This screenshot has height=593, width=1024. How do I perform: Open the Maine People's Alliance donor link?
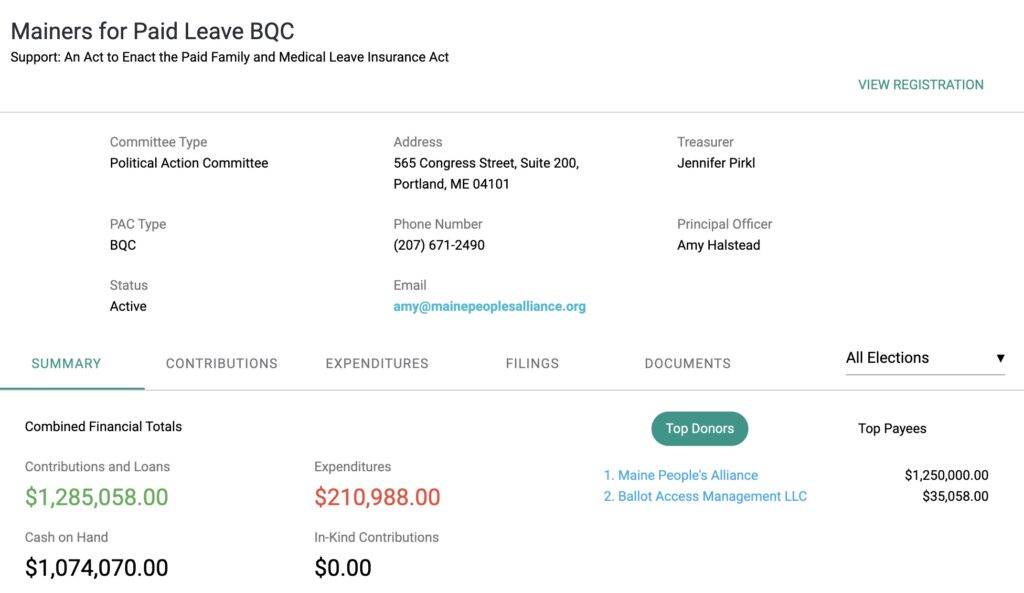coord(687,476)
